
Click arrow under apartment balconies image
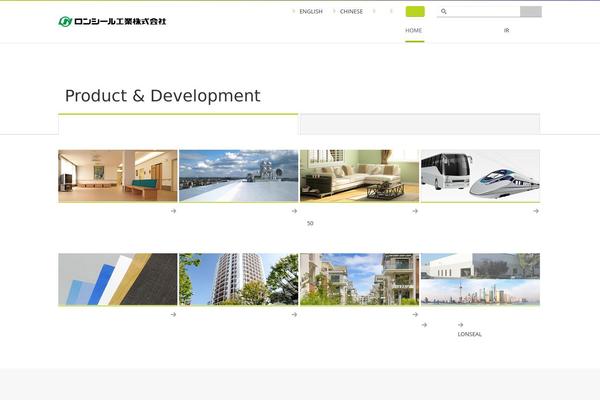click(x=415, y=314)
